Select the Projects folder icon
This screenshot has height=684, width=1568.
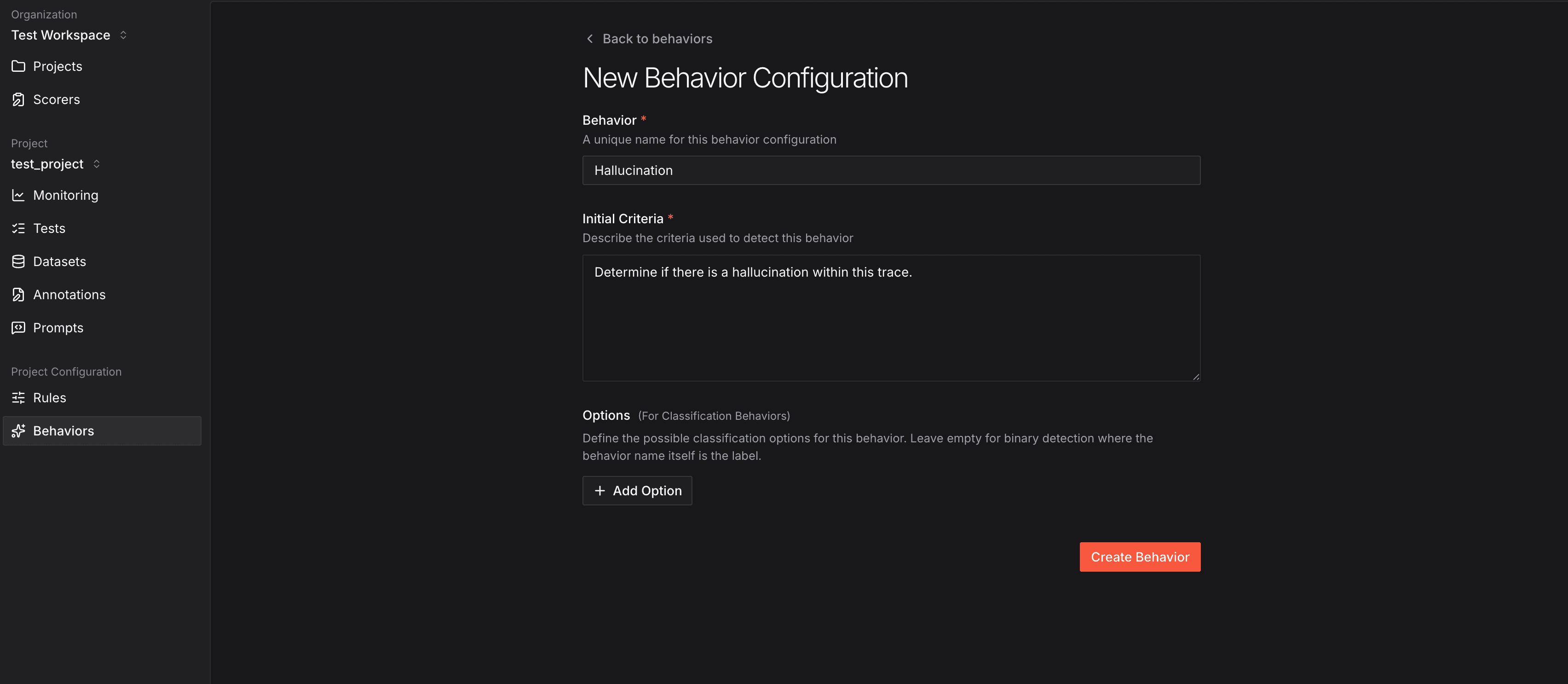point(18,66)
